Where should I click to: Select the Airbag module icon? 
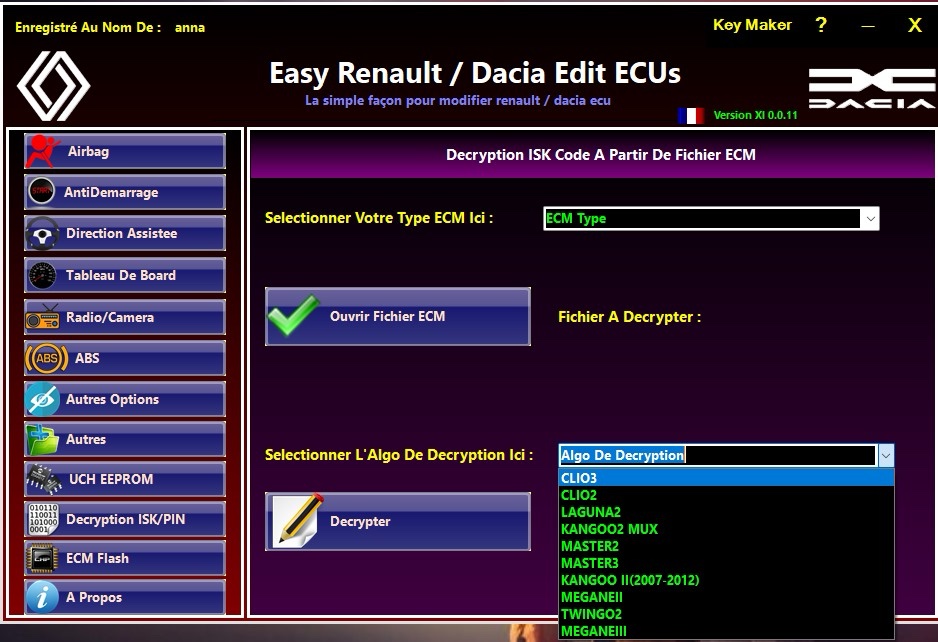(x=42, y=151)
